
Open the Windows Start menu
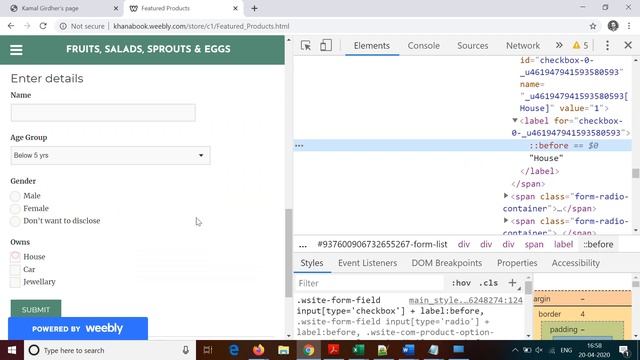click(12, 350)
